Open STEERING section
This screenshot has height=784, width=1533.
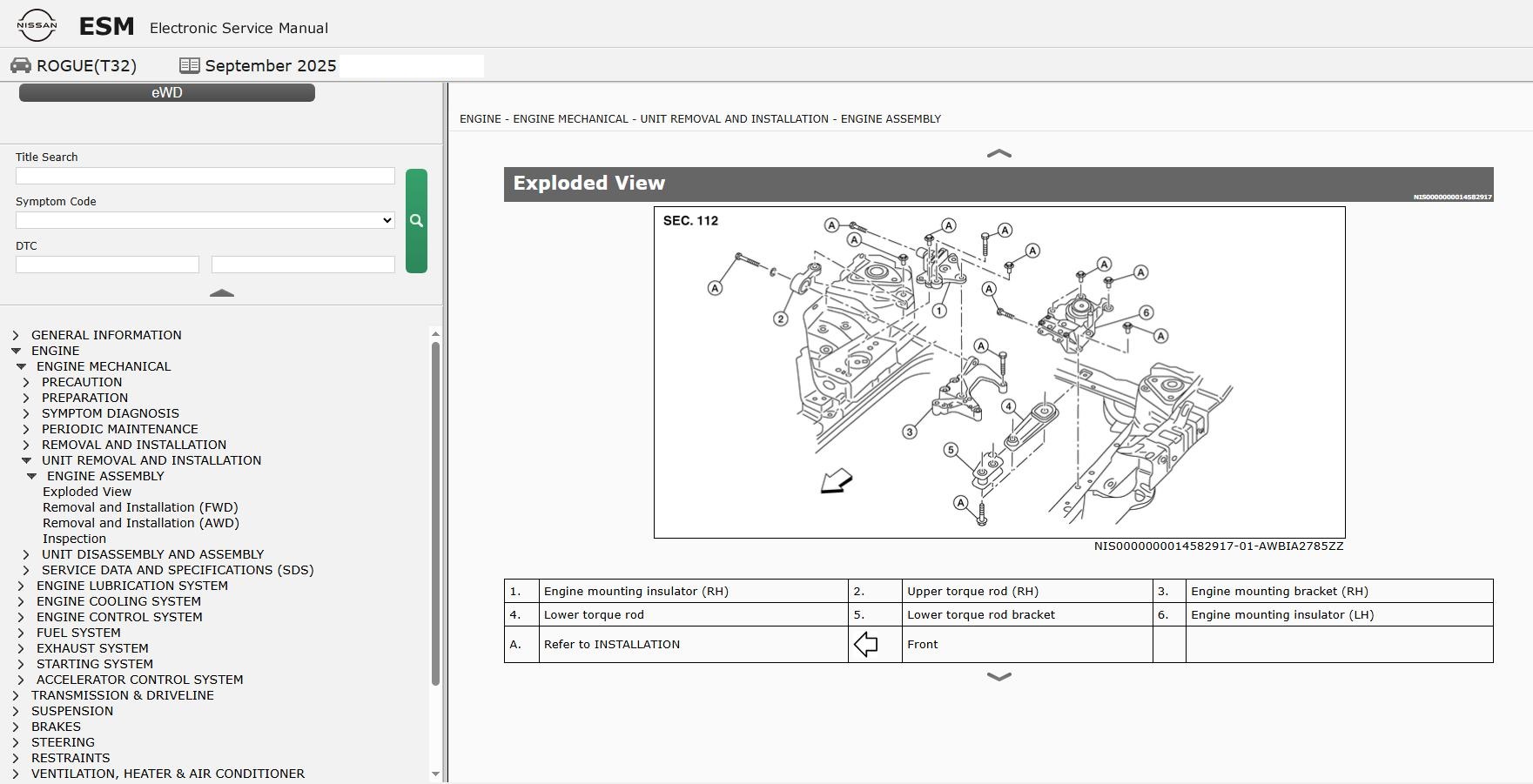[x=63, y=742]
